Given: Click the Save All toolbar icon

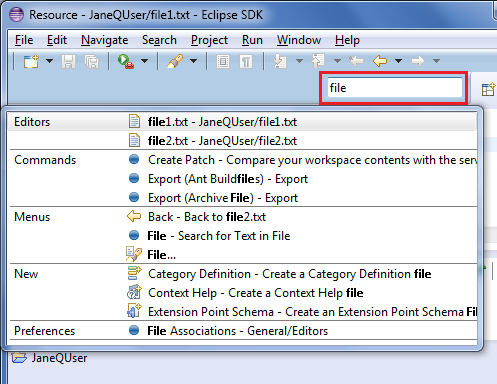Looking at the screenshot, I should pos(91,62).
